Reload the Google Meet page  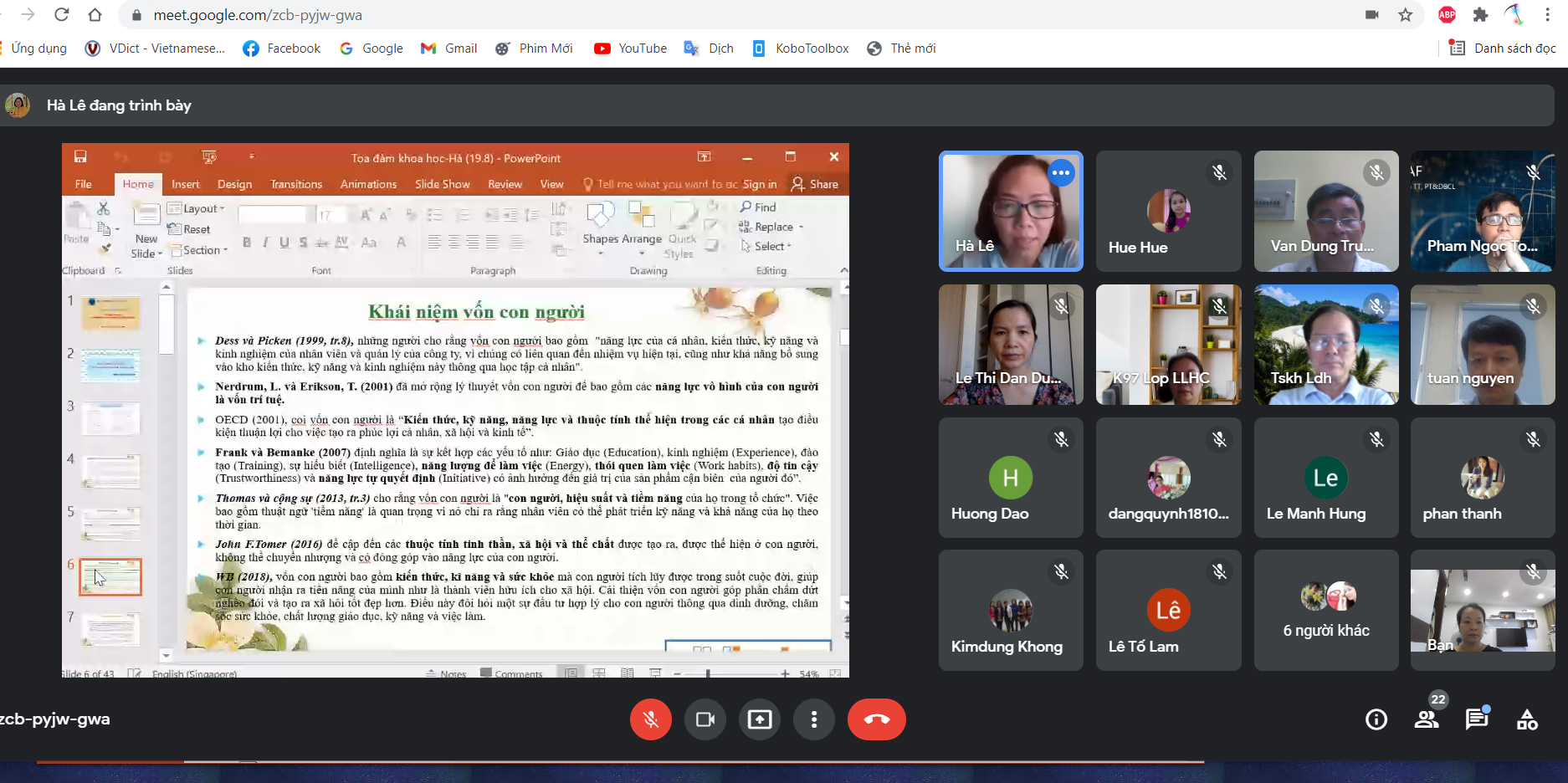pyautogui.click(x=61, y=15)
